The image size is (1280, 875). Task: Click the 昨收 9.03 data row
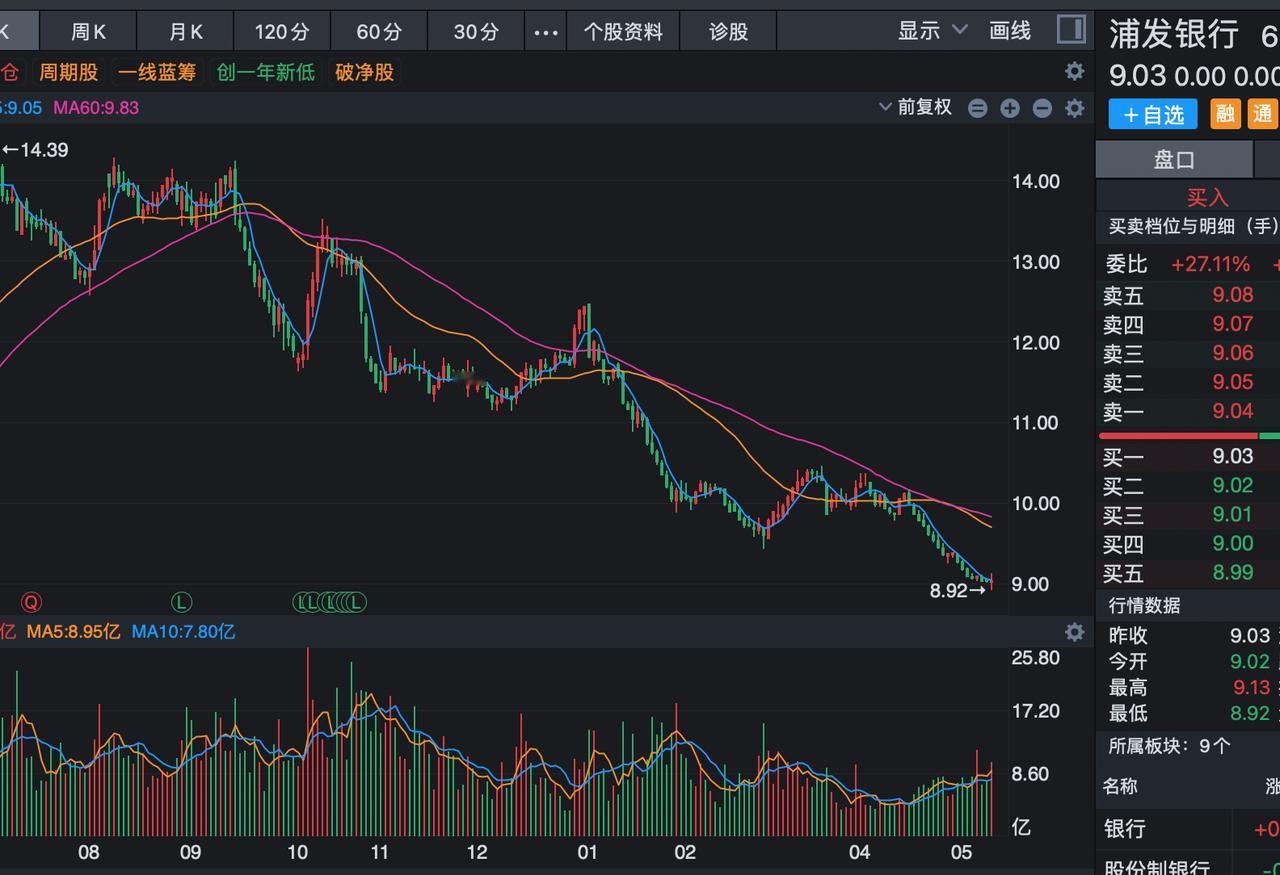1188,636
